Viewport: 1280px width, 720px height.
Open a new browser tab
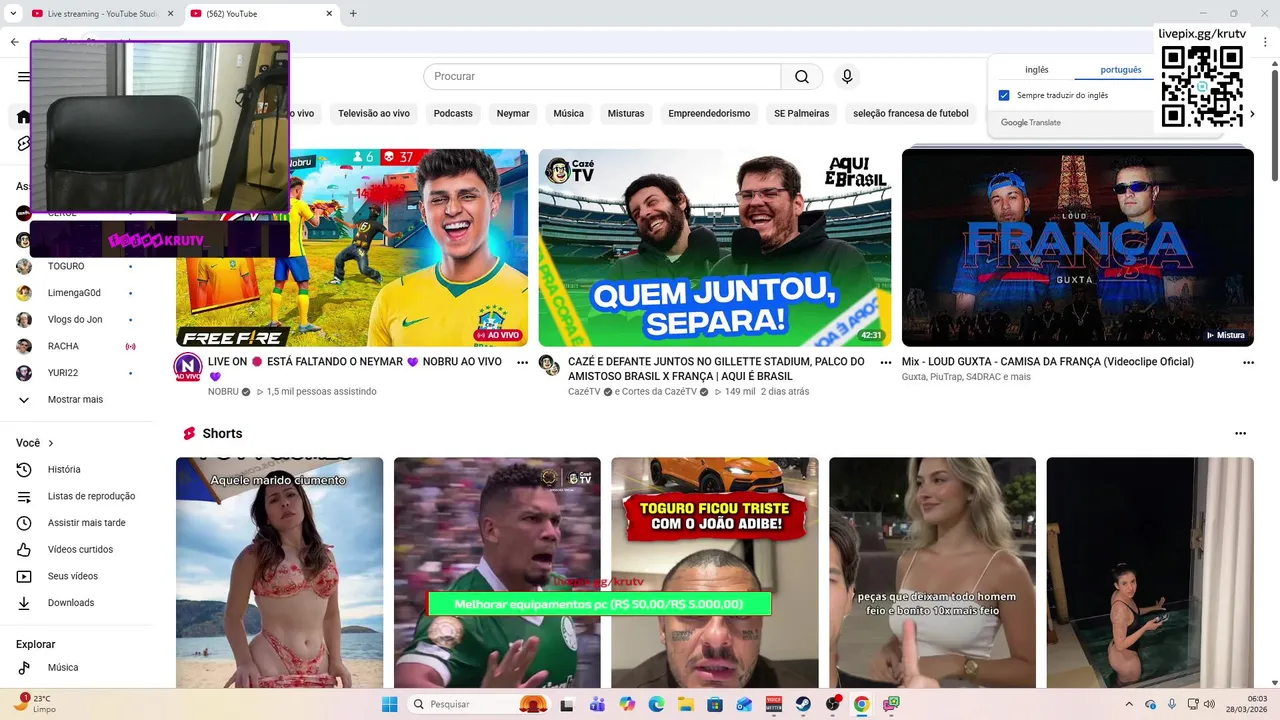pos(353,13)
